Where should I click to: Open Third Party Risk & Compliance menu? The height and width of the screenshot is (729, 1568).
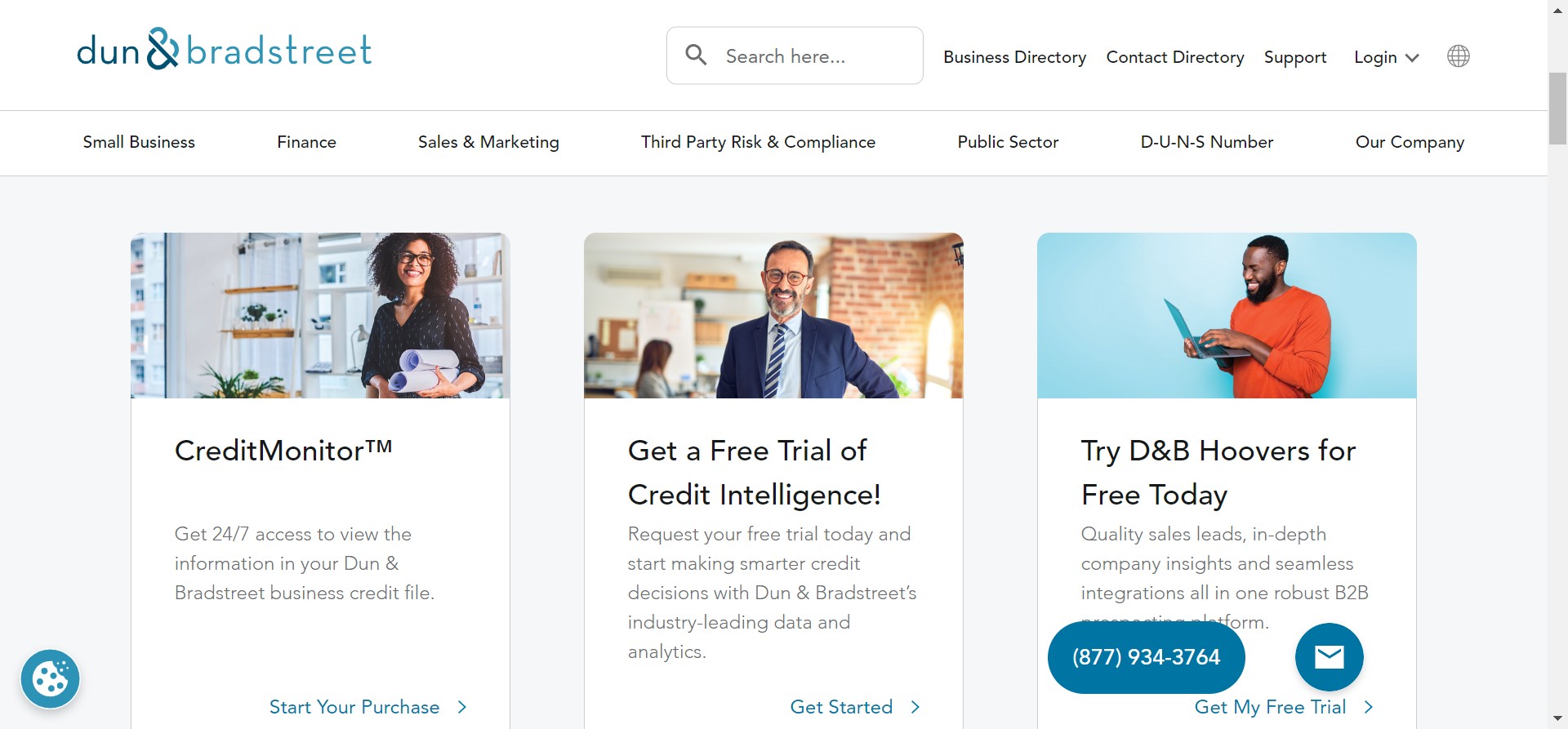pyautogui.click(x=758, y=142)
